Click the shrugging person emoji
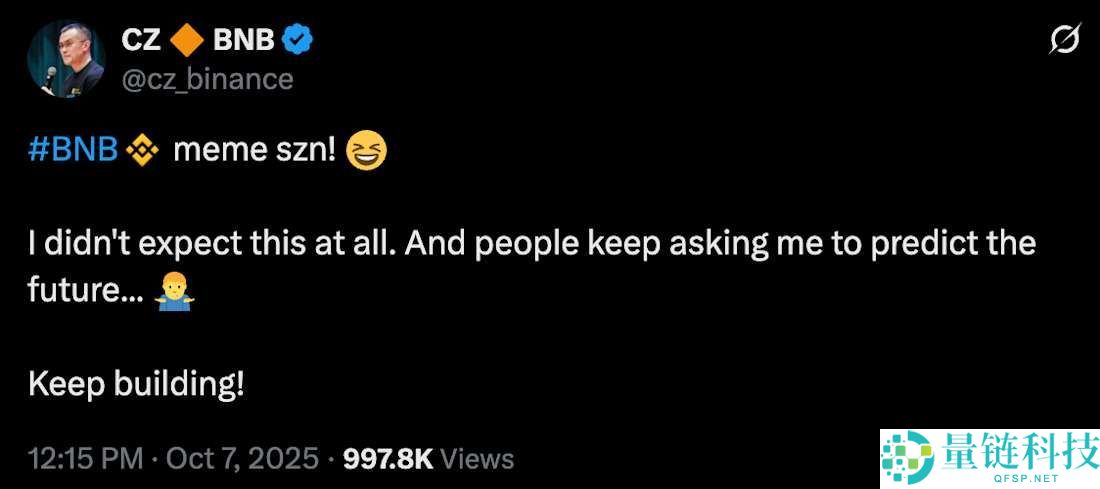The height and width of the screenshot is (489, 1100). [x=174, y=291]
